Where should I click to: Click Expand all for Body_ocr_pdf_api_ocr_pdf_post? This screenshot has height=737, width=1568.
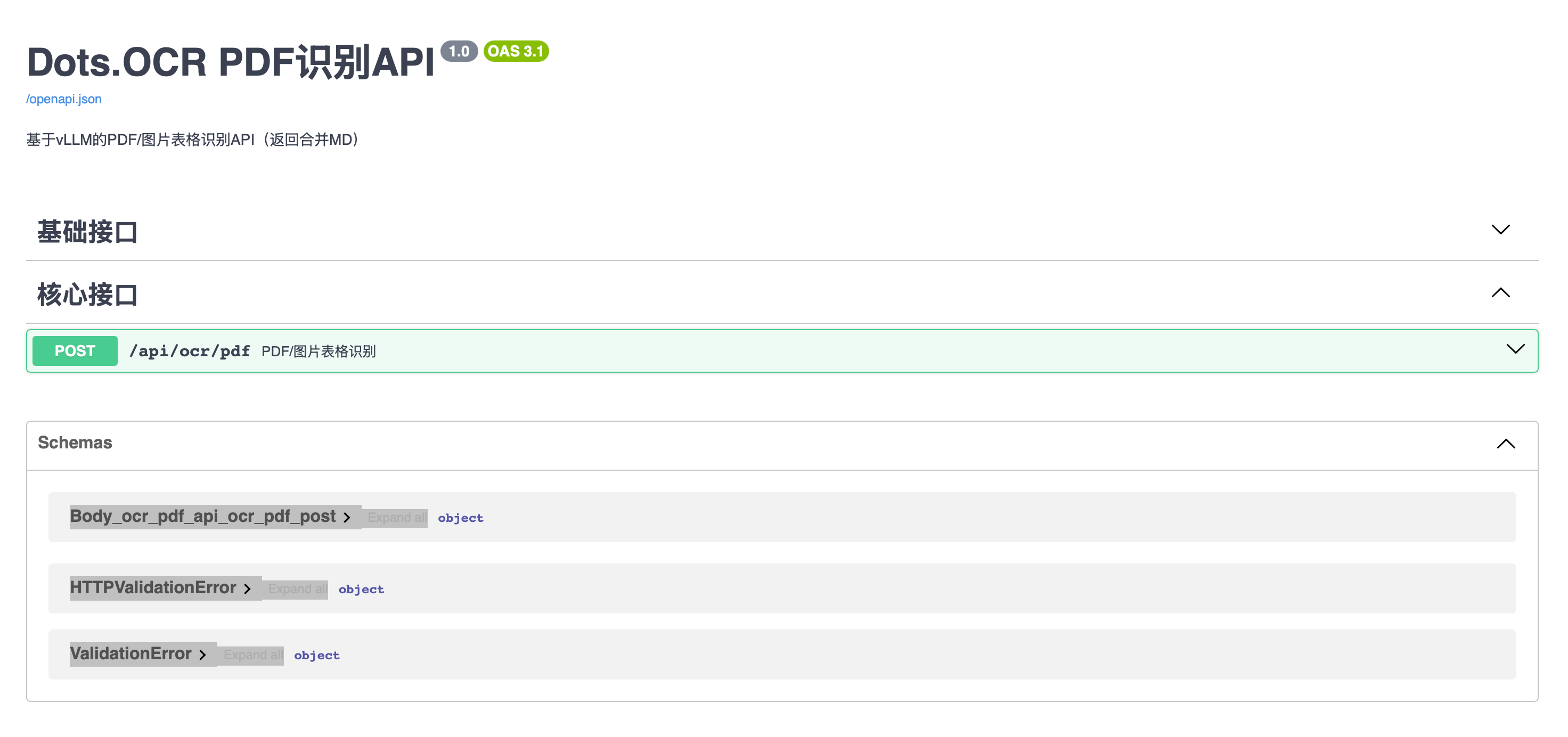click(x=396, y=518)
